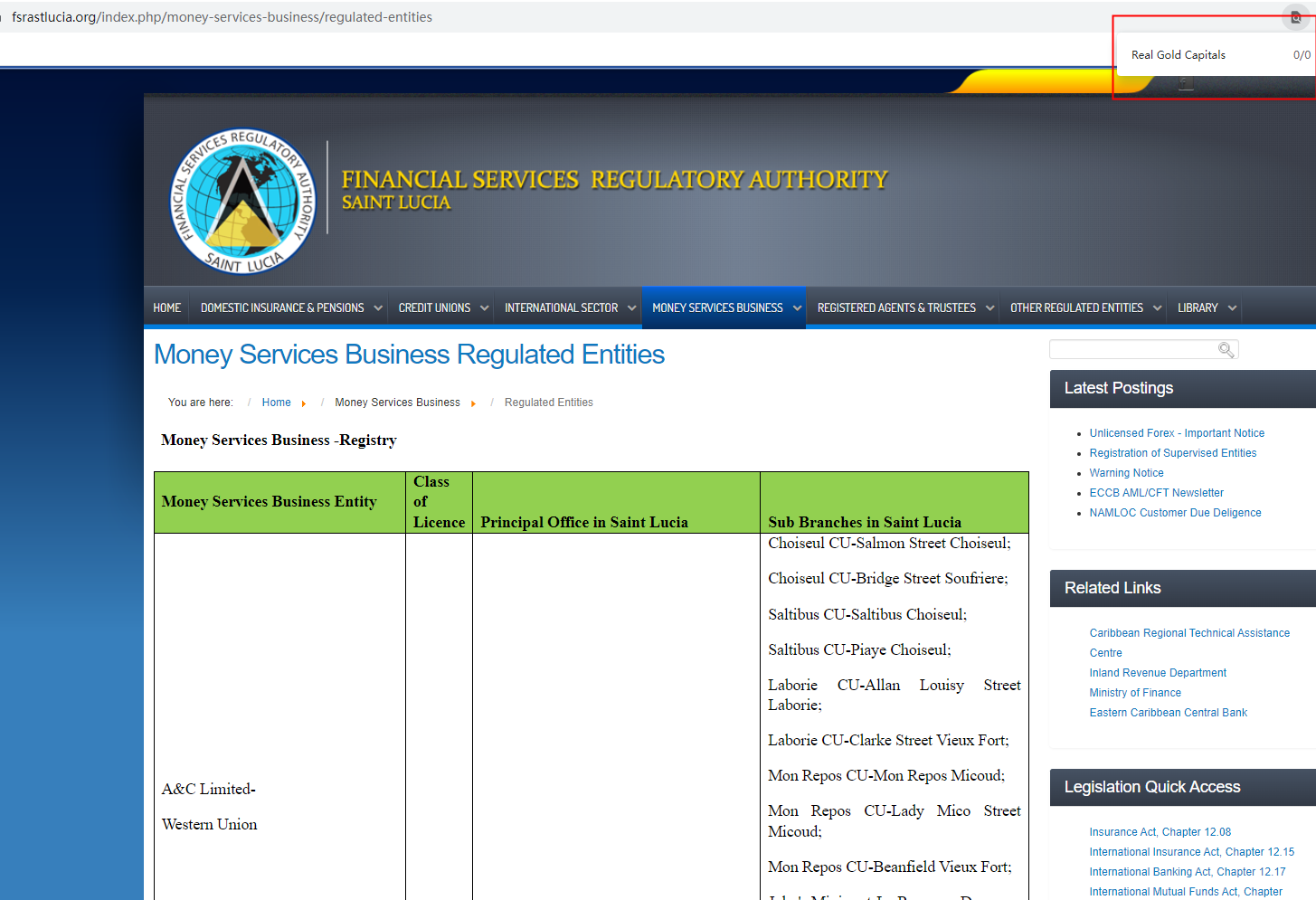Image resolution: width=1316 pixels, height=900 pixels.
Task: Go to the HOME menu item
Action: coord(167,308)
